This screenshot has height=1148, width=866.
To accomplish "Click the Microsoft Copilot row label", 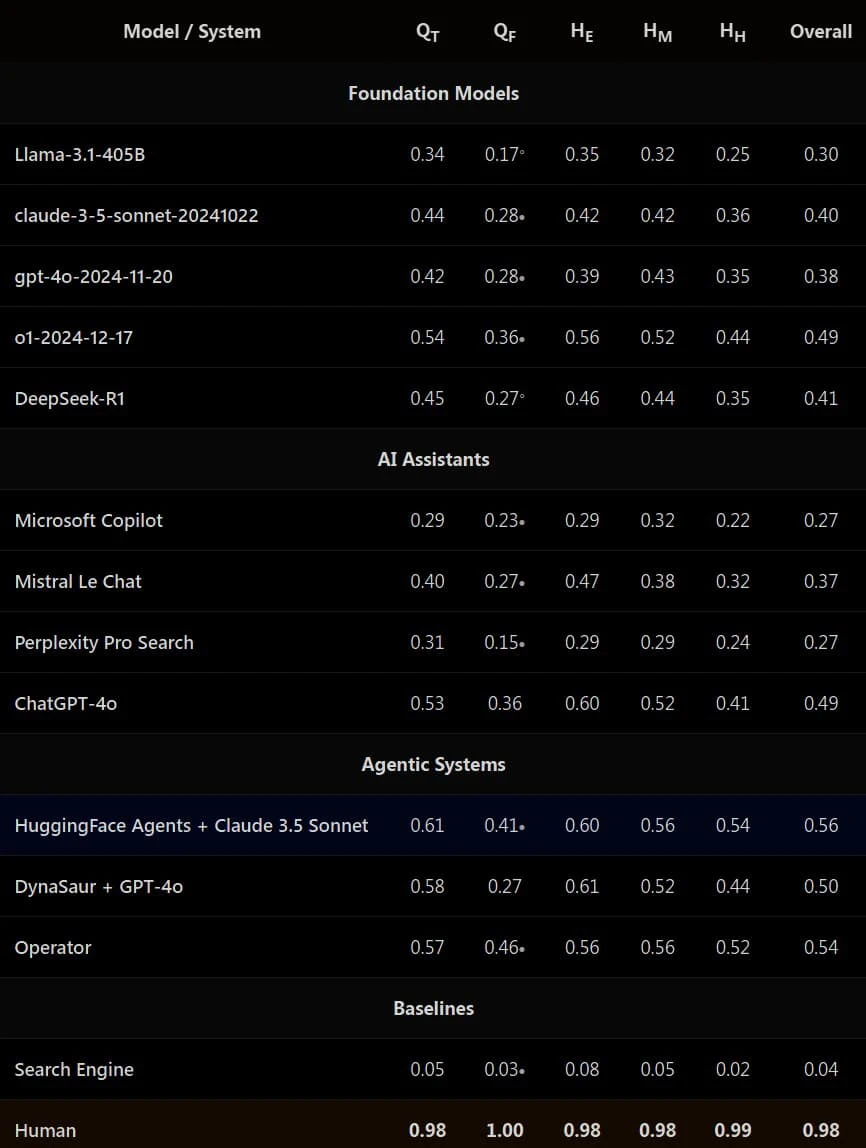I will (x=89, y=521).
